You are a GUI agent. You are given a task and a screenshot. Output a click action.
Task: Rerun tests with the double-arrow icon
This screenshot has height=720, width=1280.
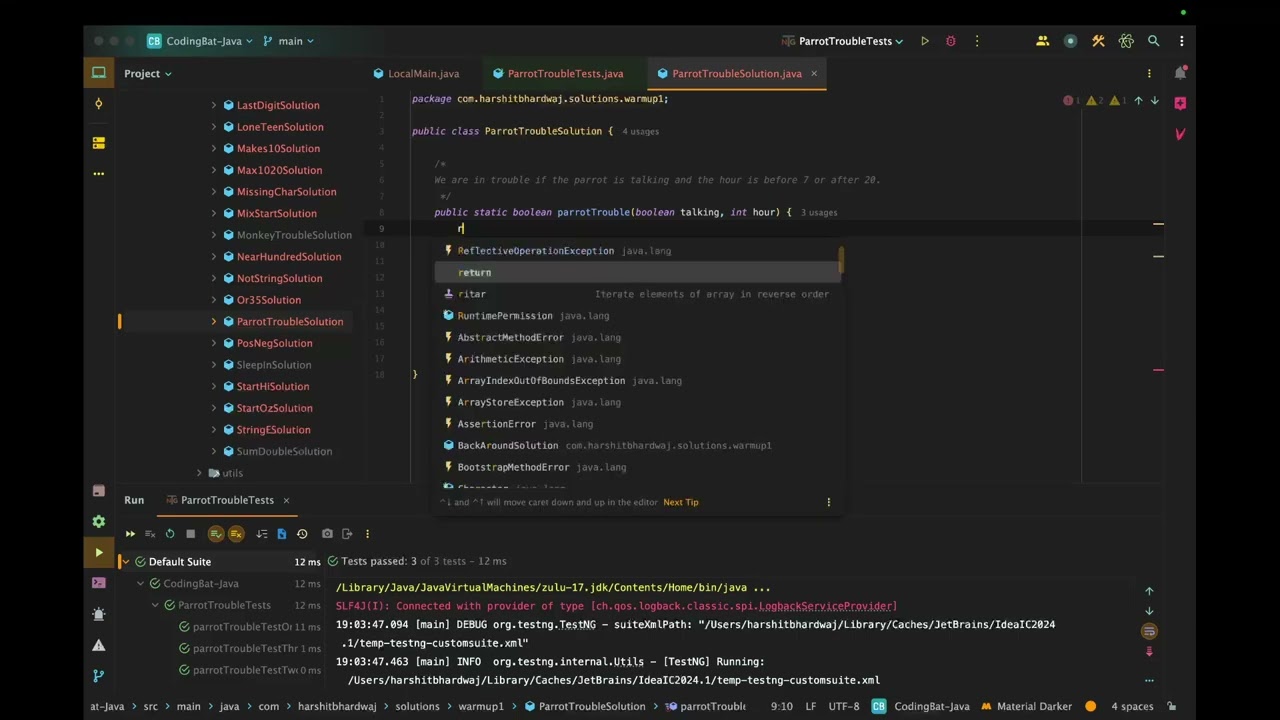(x=130, y=534)
